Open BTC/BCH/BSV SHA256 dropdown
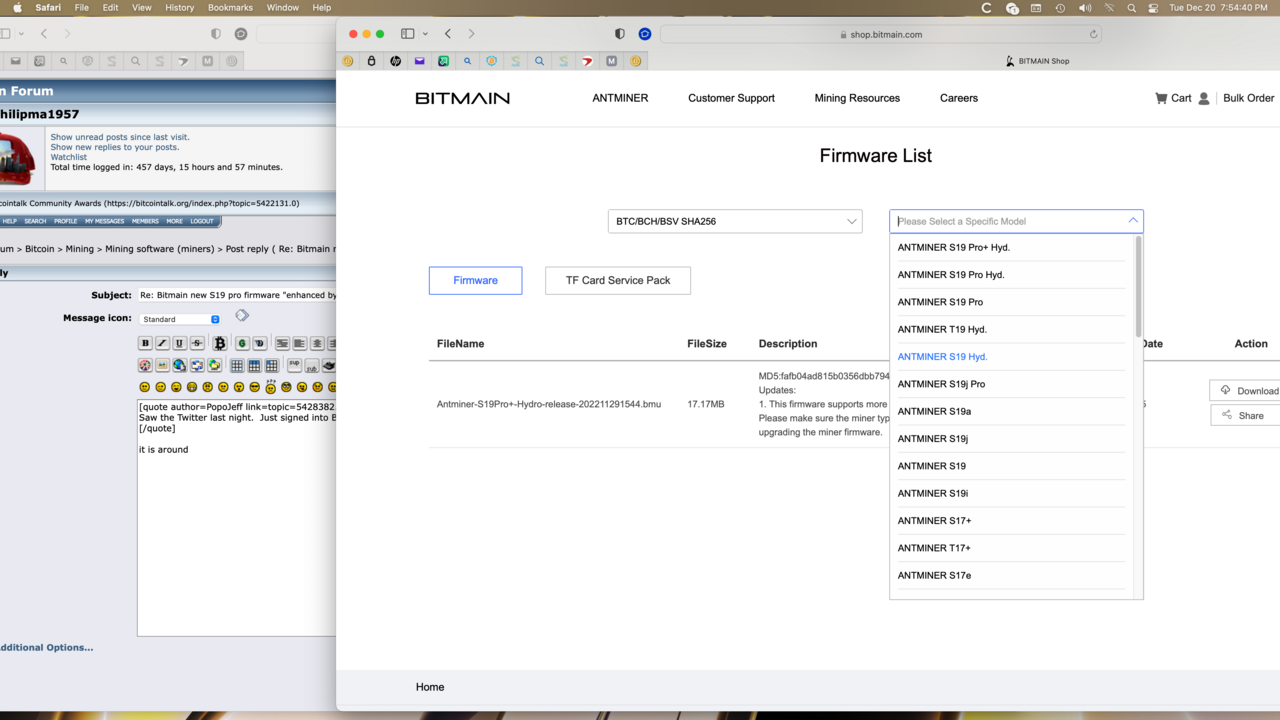Image resolution: width=1280 pixels, height=720 pixels. (x=735, y=221)
